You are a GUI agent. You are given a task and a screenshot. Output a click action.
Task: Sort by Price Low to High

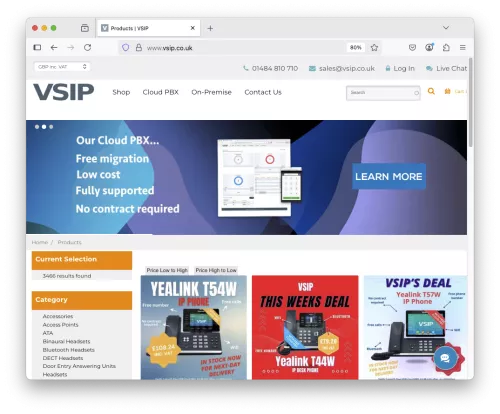pos(167,270)
